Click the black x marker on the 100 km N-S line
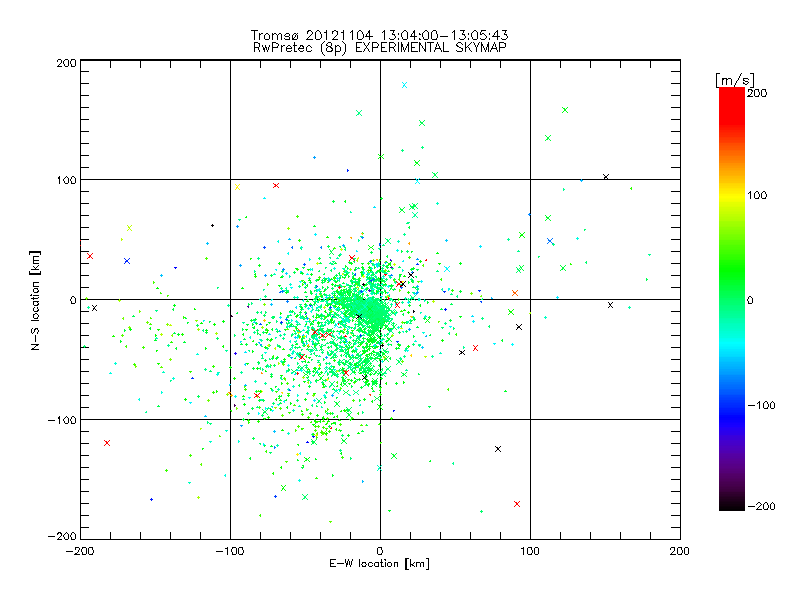This screenshot has height=600, width=800. [x=606, y=177]
